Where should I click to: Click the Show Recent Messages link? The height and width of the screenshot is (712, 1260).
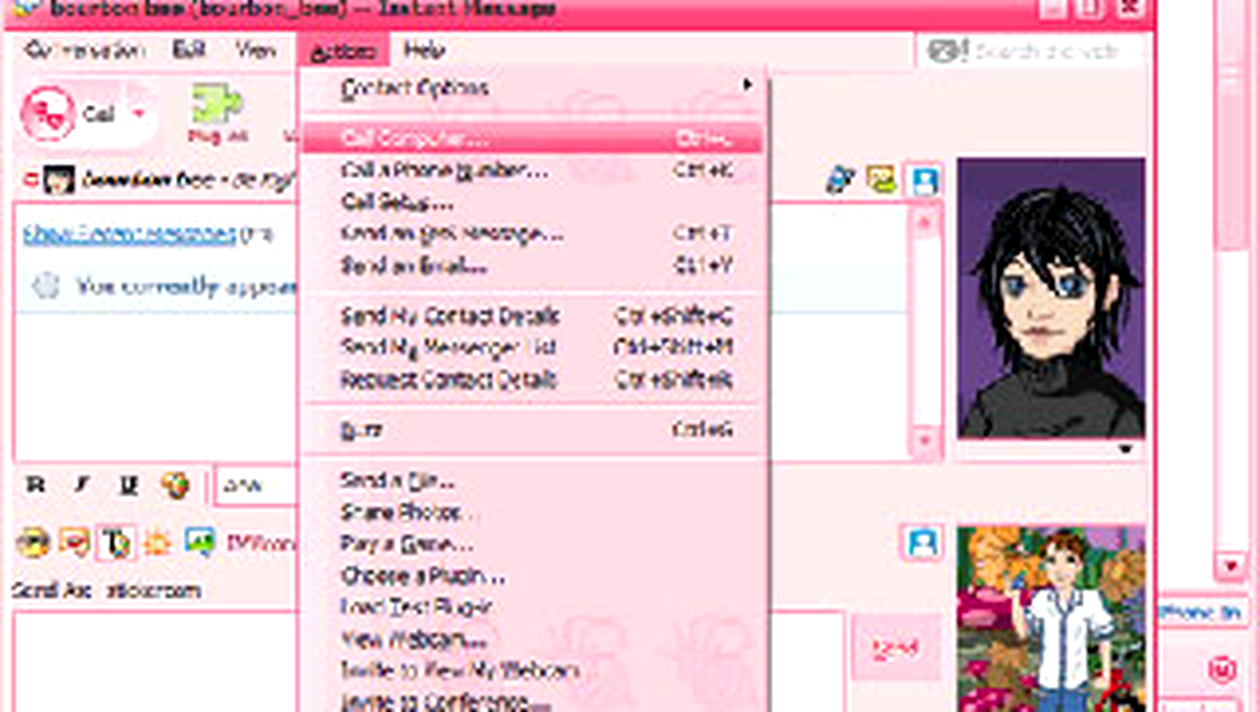point(129,234)
